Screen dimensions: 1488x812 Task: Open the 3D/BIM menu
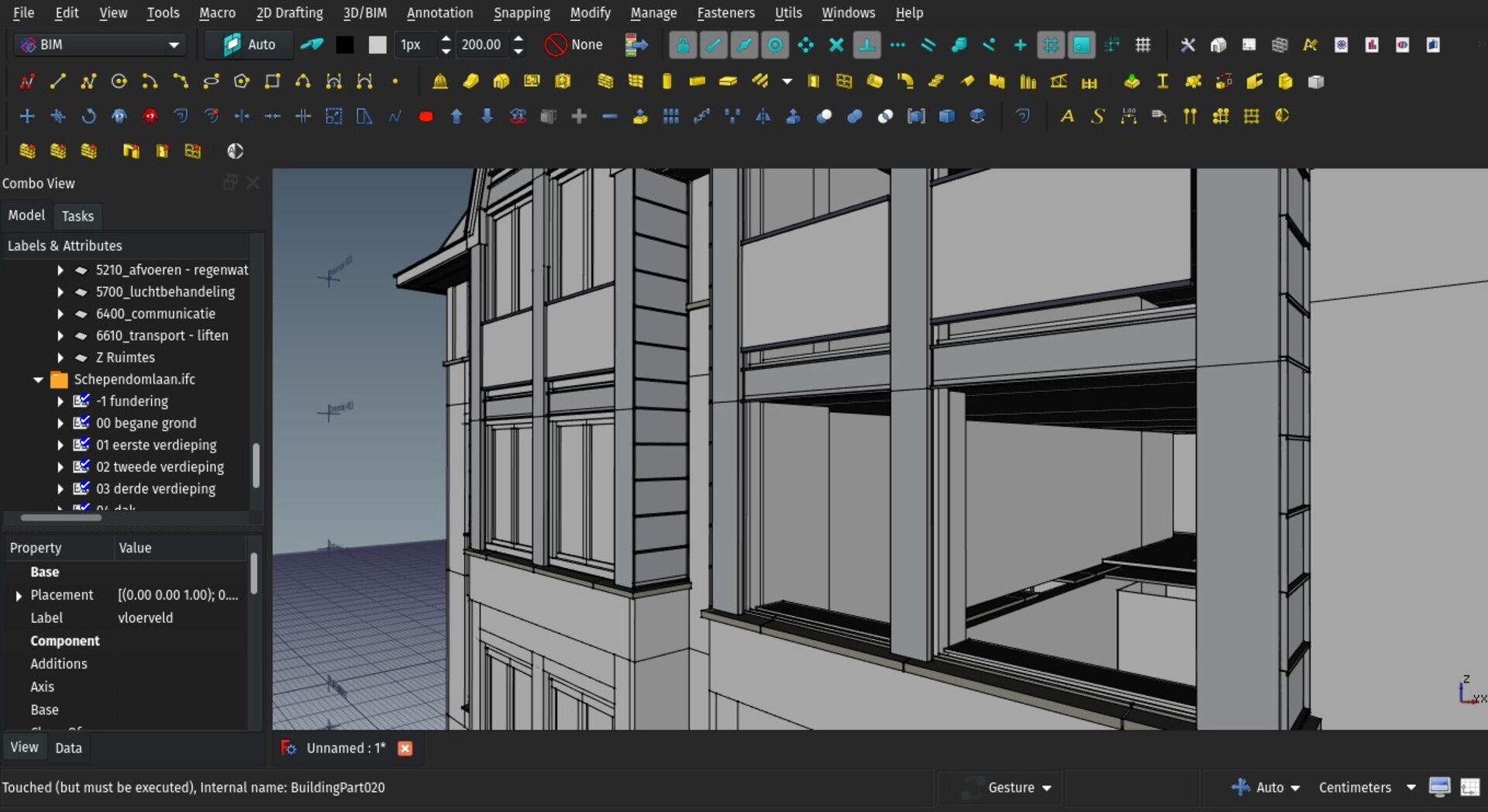(x=365, y=13)
